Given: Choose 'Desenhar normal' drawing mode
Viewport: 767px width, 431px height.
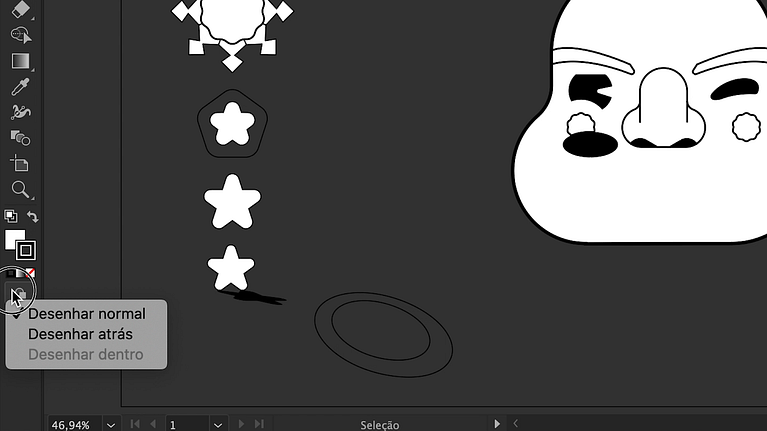Looking at the screenshot, I should coord(86,314).
